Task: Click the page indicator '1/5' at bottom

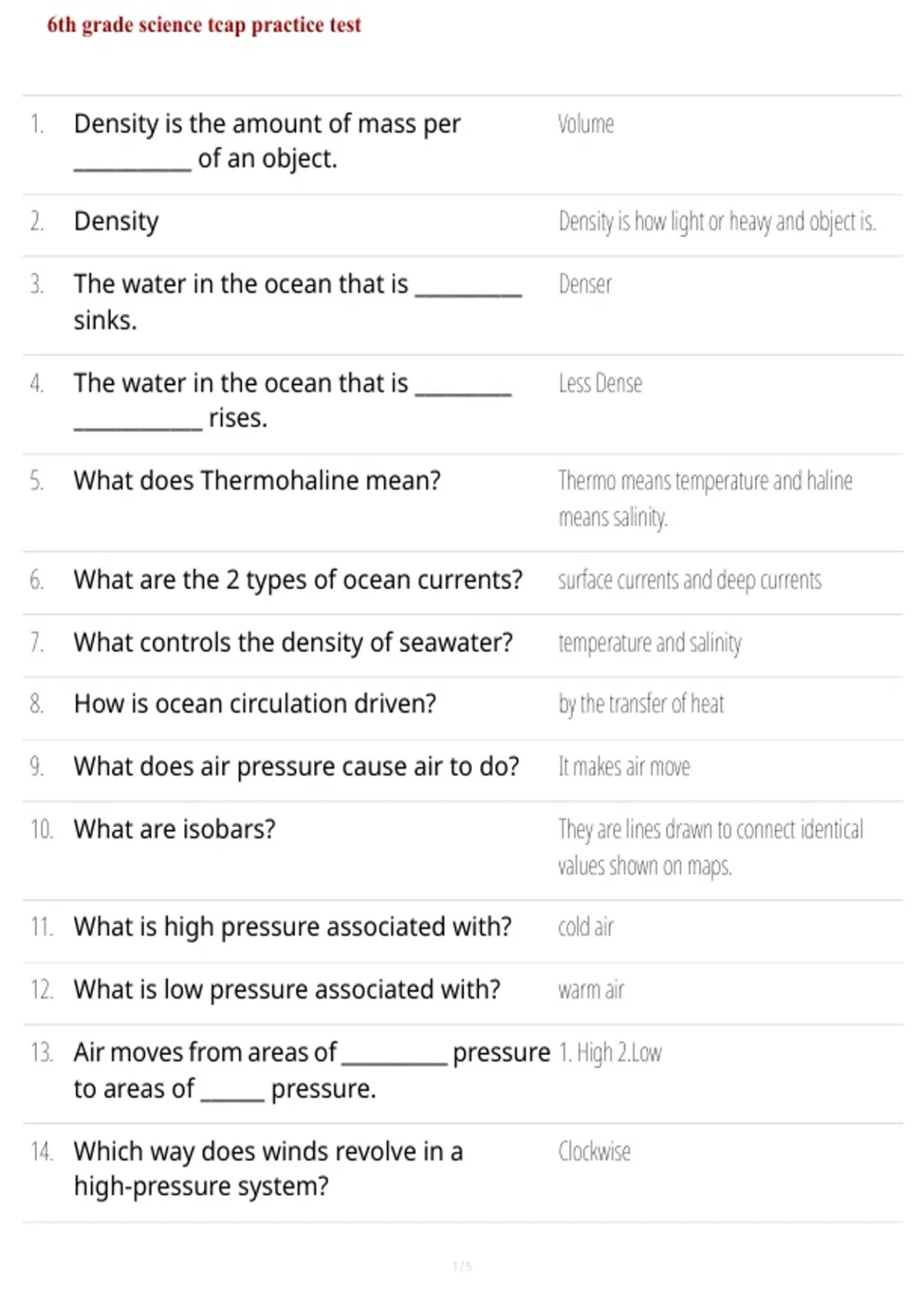Action: tap(462, 1266)
